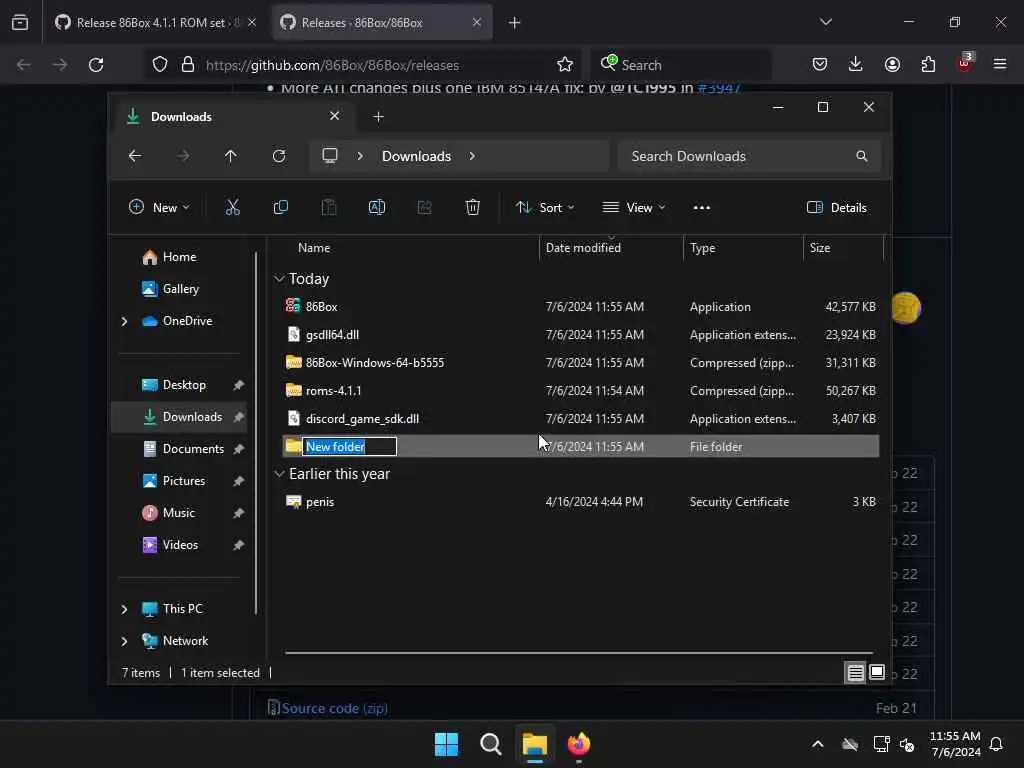1024x768 pixels.
Task: Open the View dropdown menu
Action: [633, 208]
